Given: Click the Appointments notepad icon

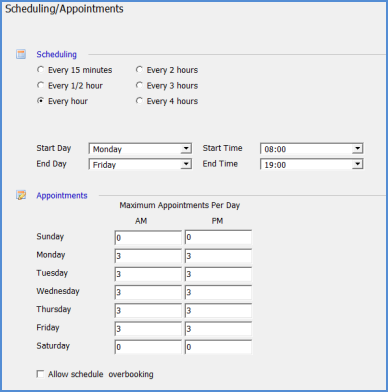Looking at the screenshot, I should click(x=21, y=195).
